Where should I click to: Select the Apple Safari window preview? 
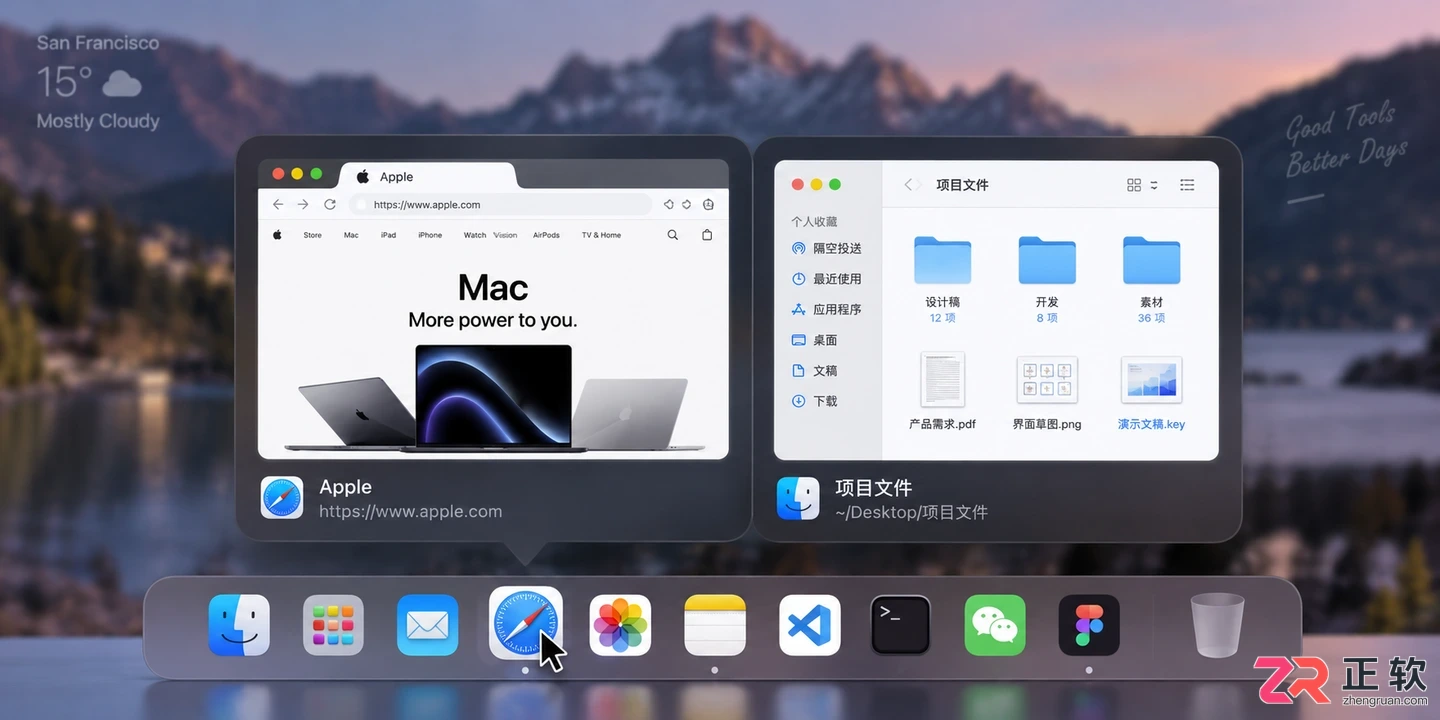(x=493, y=339)
